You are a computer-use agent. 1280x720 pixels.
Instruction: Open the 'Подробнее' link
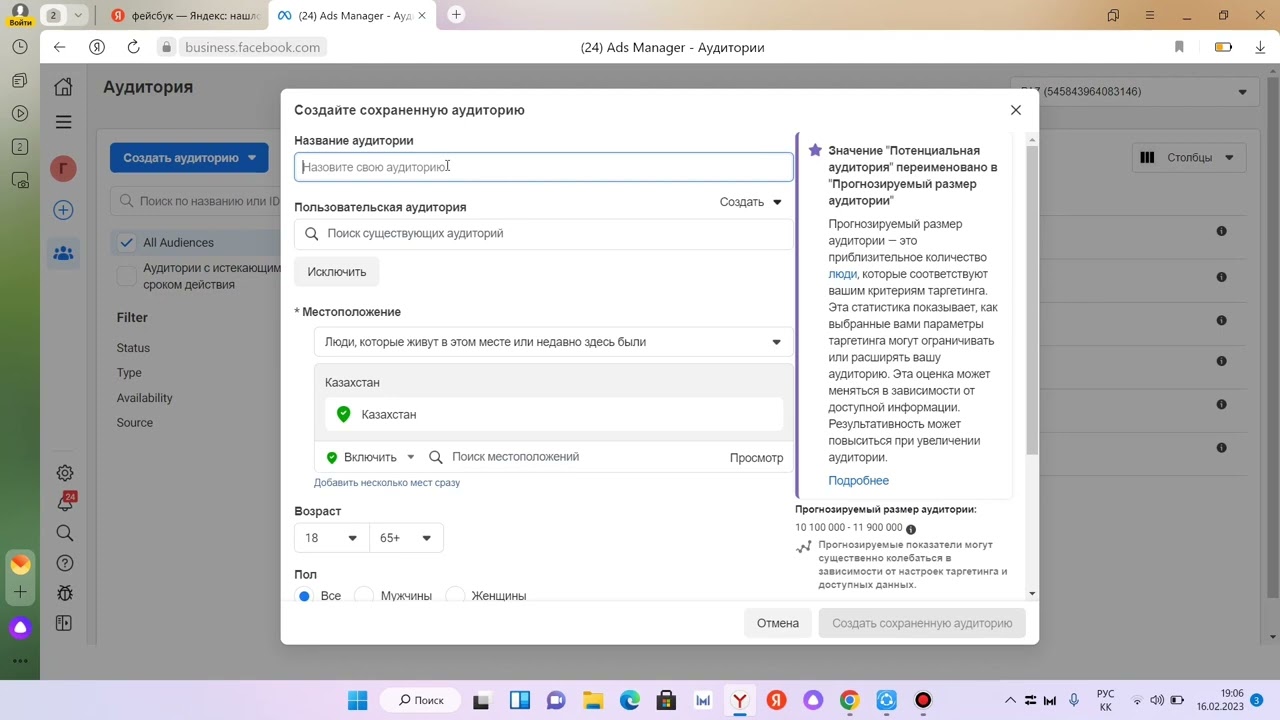click(x=858, y=481)
